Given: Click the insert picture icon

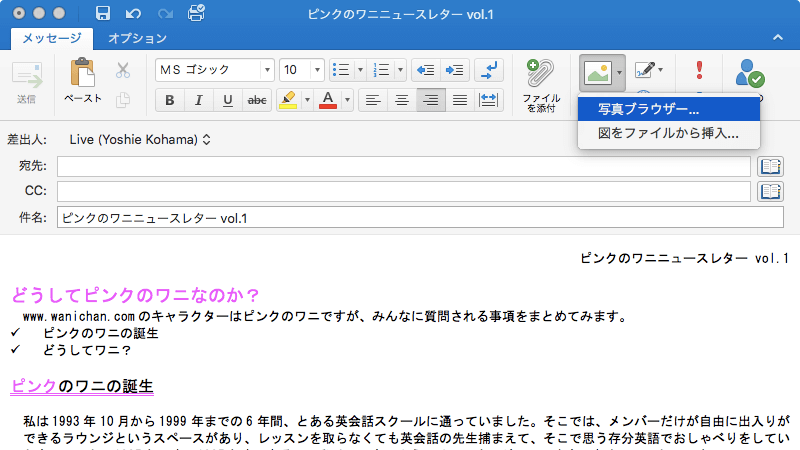Looking at the screenshot, I should 598,73.
